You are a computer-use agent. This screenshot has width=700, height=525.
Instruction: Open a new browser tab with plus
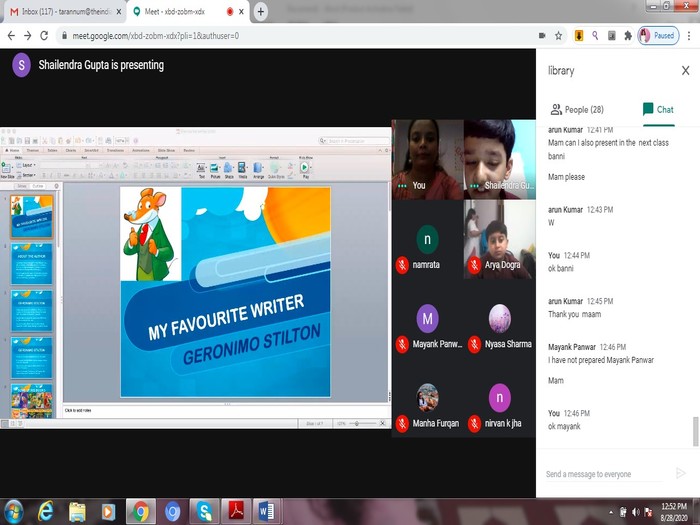pyautogui.click(x=261, y=12)
